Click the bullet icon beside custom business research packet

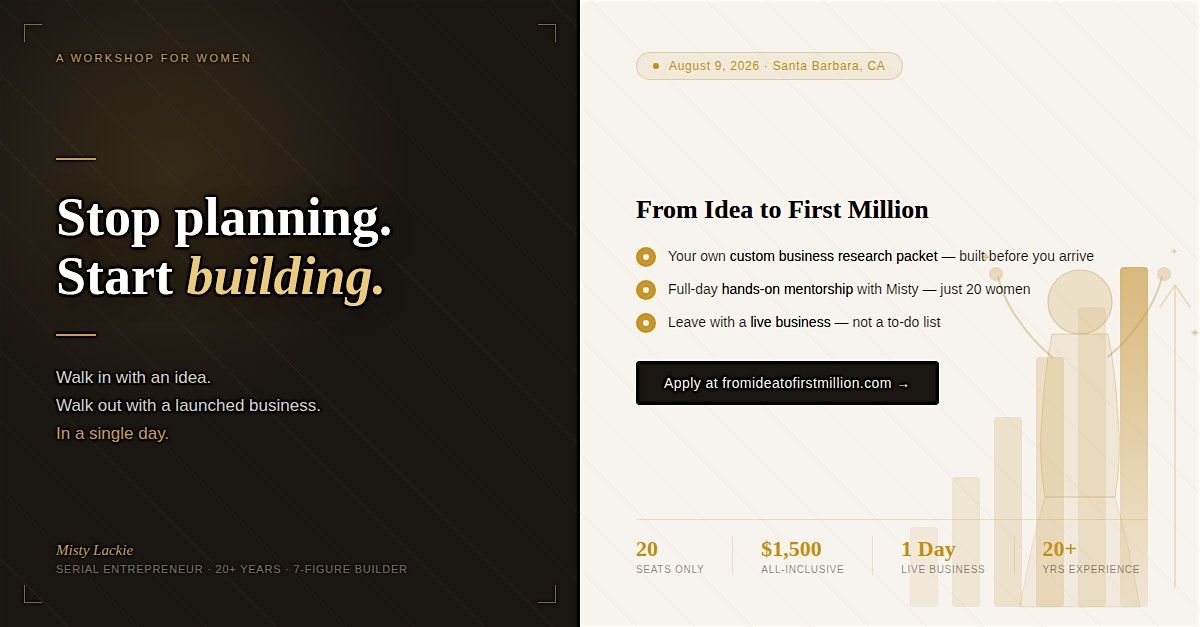click(x=646, y=257)
